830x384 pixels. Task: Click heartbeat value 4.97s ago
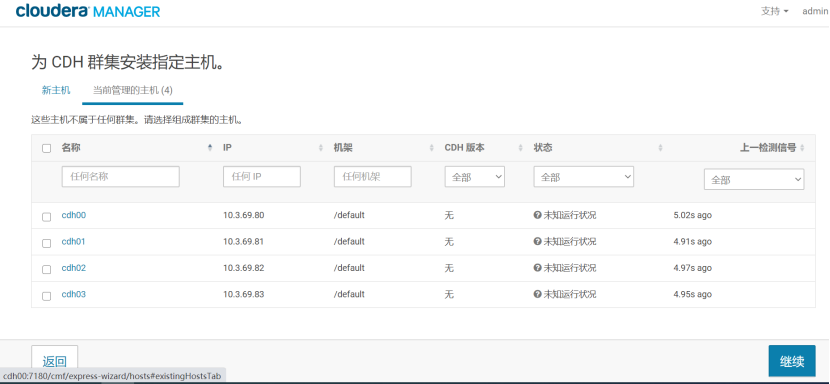[x=692, y=268]
